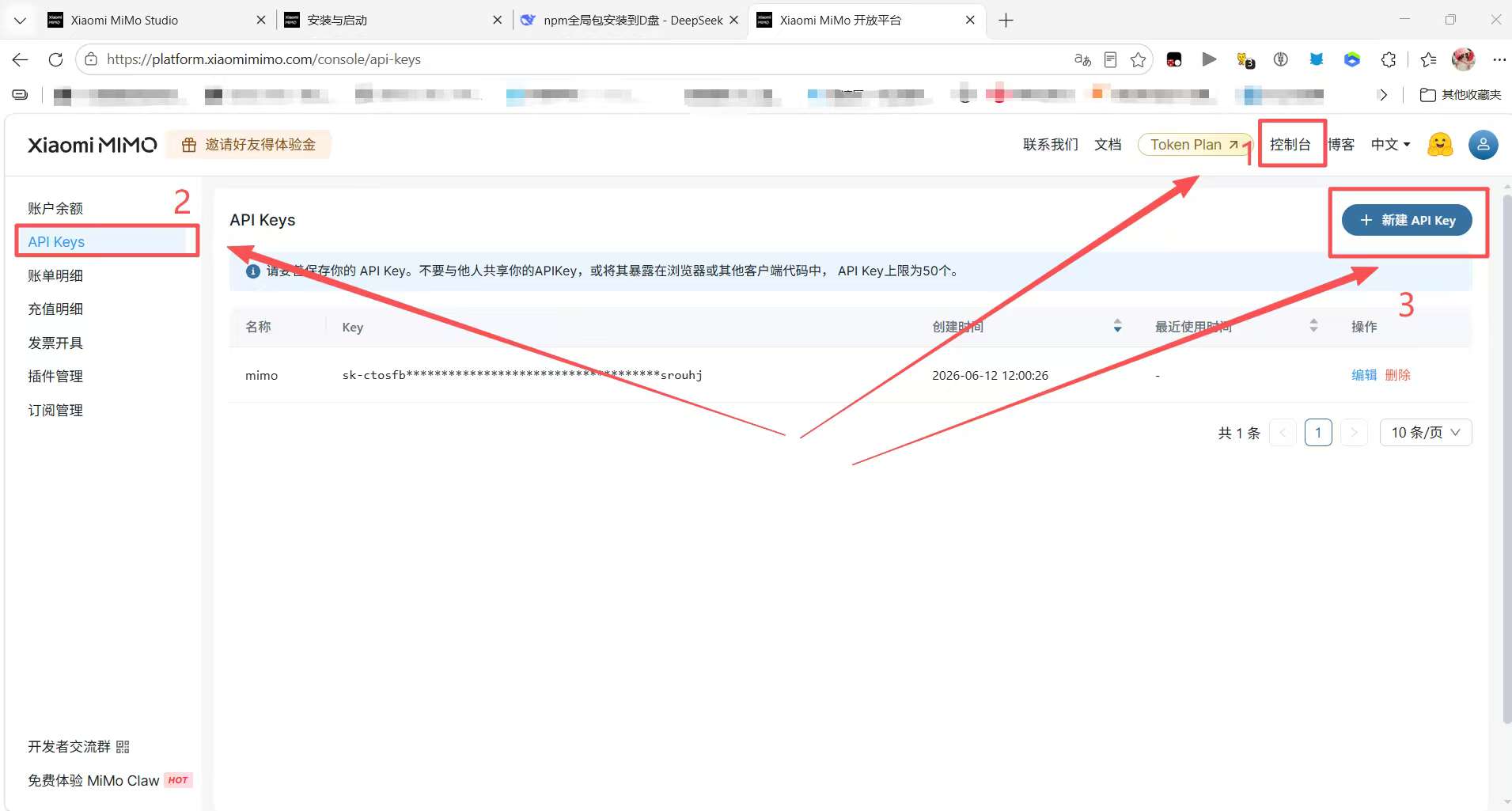1512x811 pixels.
Task: Open user account avatar menu
Action: click(x=1483, y=145)
